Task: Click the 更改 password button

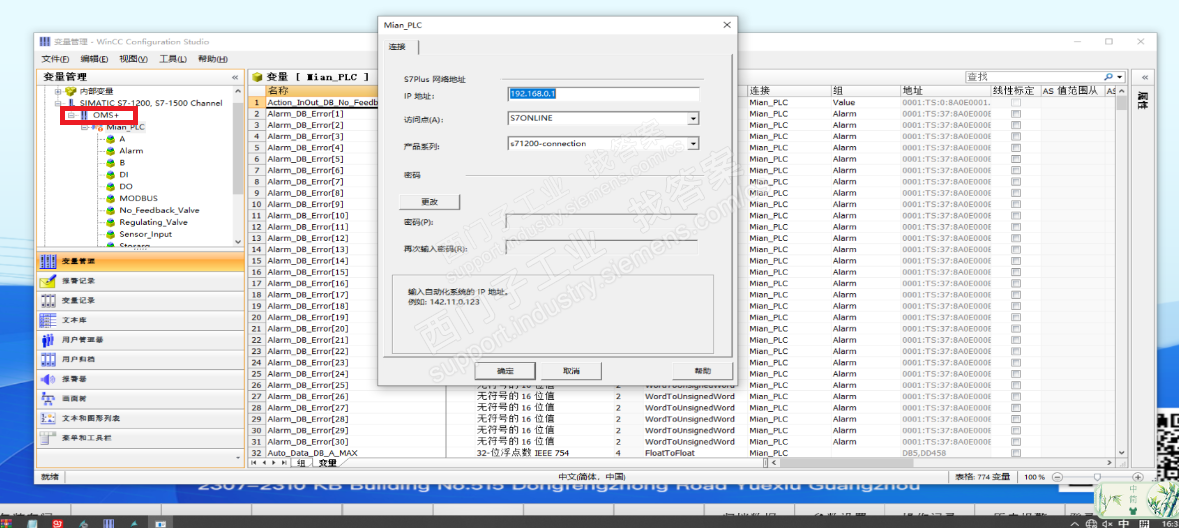Action: pyautogui.click(x=429, y=202)
